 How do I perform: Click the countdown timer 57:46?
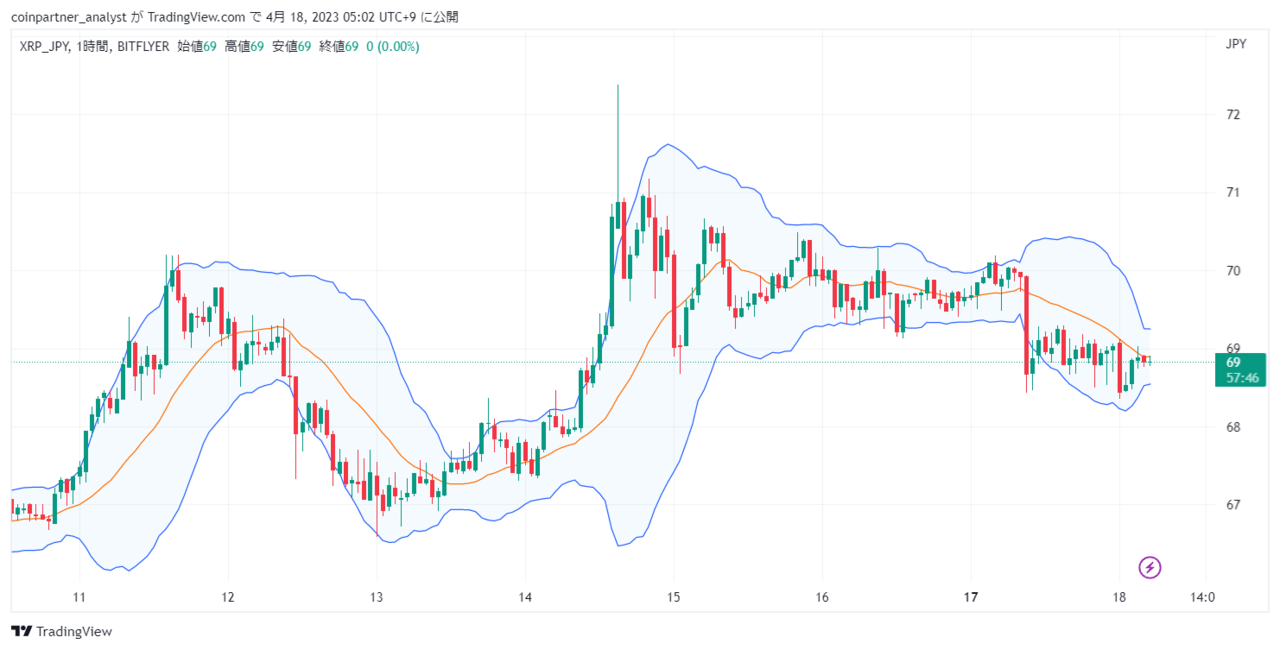pos(1241,378)
